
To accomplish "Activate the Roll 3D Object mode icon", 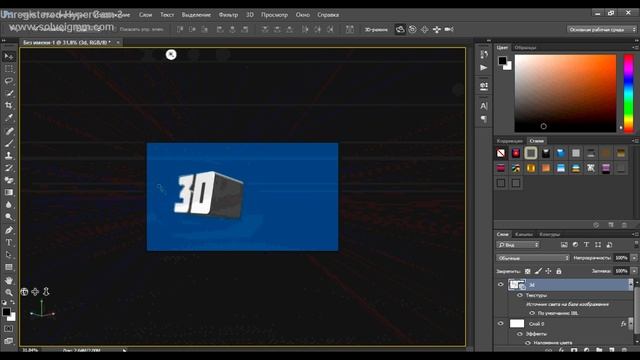I will pyautogui.click(x=412, y=29).
